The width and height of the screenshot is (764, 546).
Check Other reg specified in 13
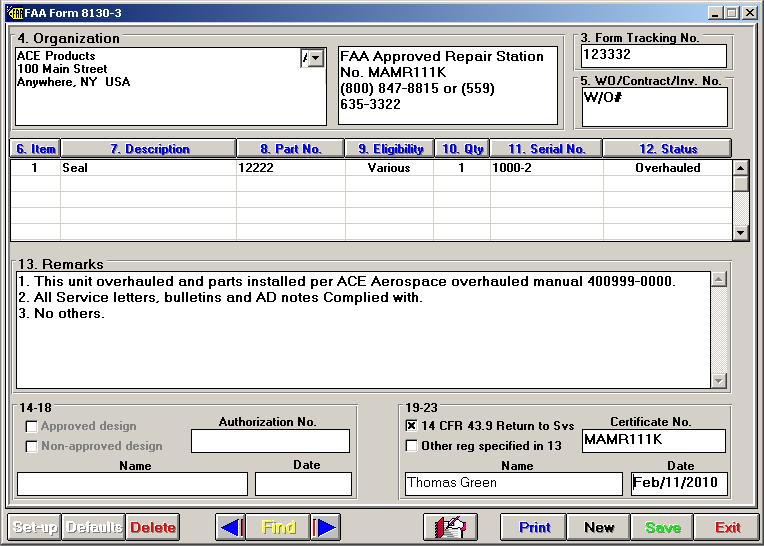coord(412,446)
